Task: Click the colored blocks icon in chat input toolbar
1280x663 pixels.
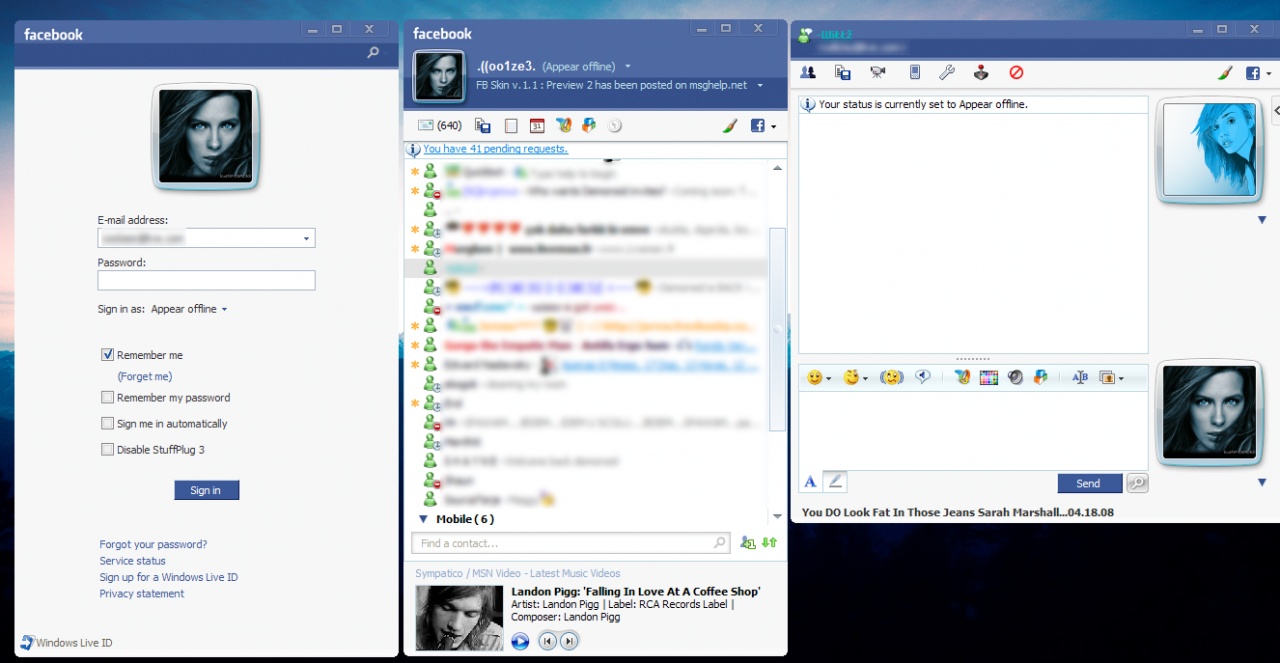Action: tap(1041, 377)
